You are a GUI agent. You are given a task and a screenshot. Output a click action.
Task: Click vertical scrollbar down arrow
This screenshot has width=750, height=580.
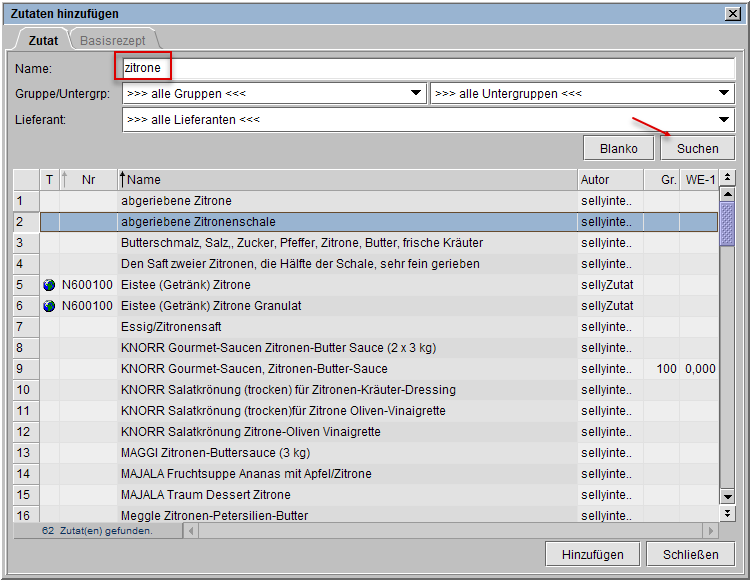point(727,496)
